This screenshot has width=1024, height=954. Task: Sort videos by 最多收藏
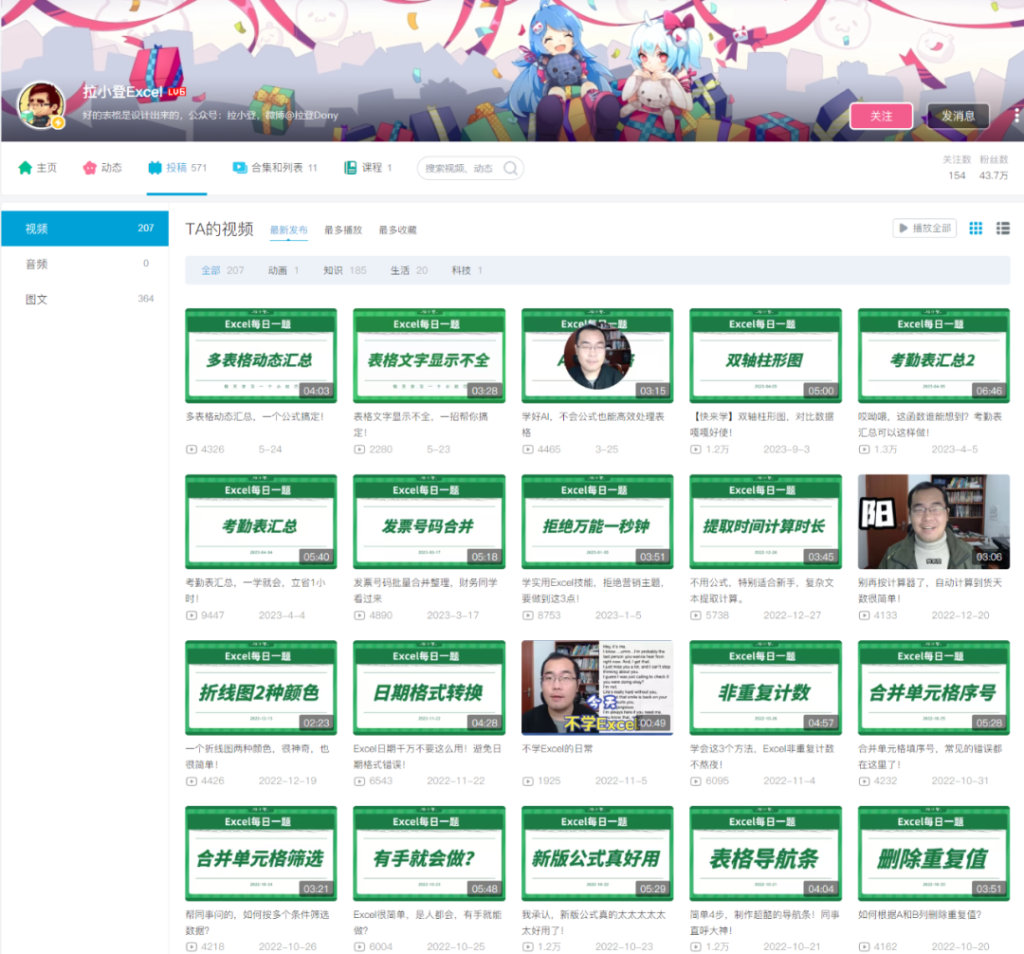(x=398, y=230)
